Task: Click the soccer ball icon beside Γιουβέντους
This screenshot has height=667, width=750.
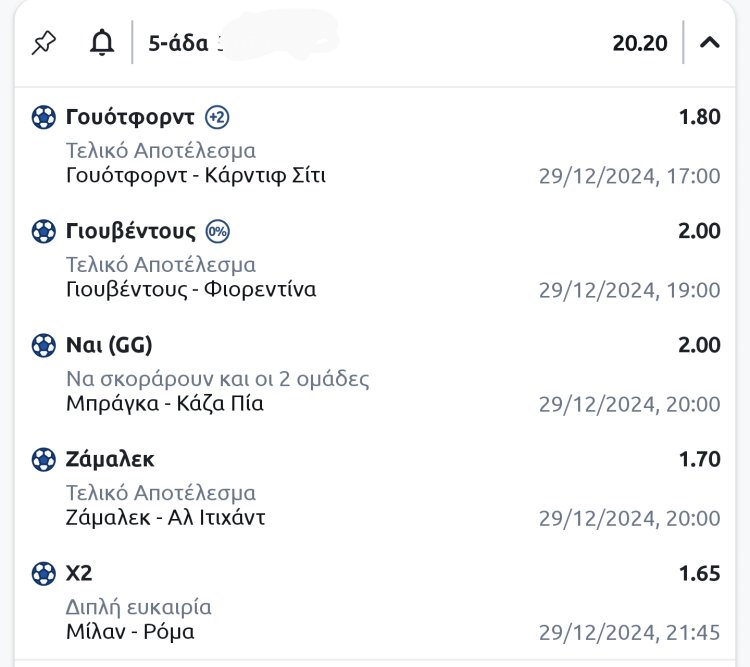Action: (x=44, y=232)
